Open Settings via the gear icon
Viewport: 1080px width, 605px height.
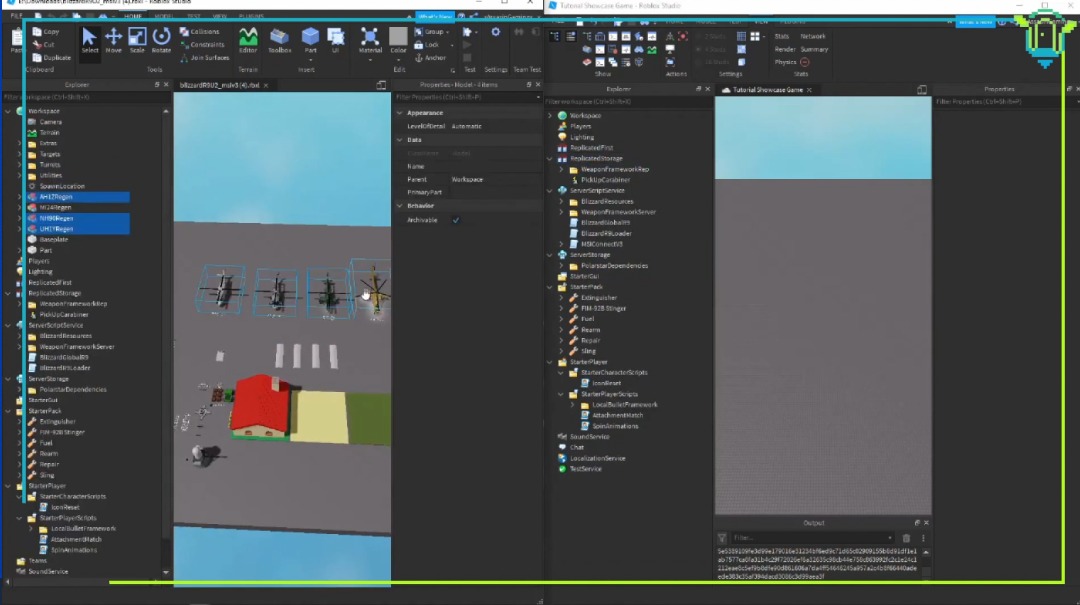pos(495,32)
